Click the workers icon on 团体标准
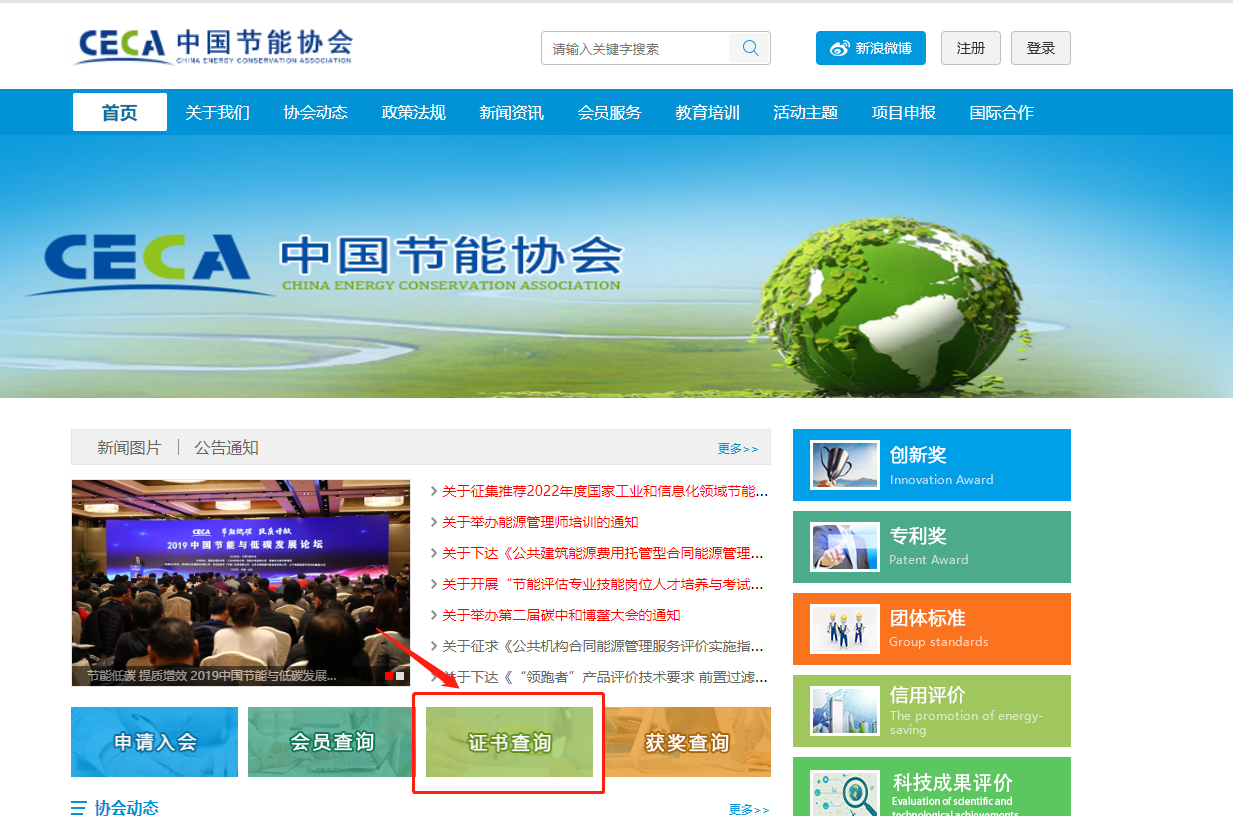1233x816 pixels. pyautogui.click(x=845, y=629)
